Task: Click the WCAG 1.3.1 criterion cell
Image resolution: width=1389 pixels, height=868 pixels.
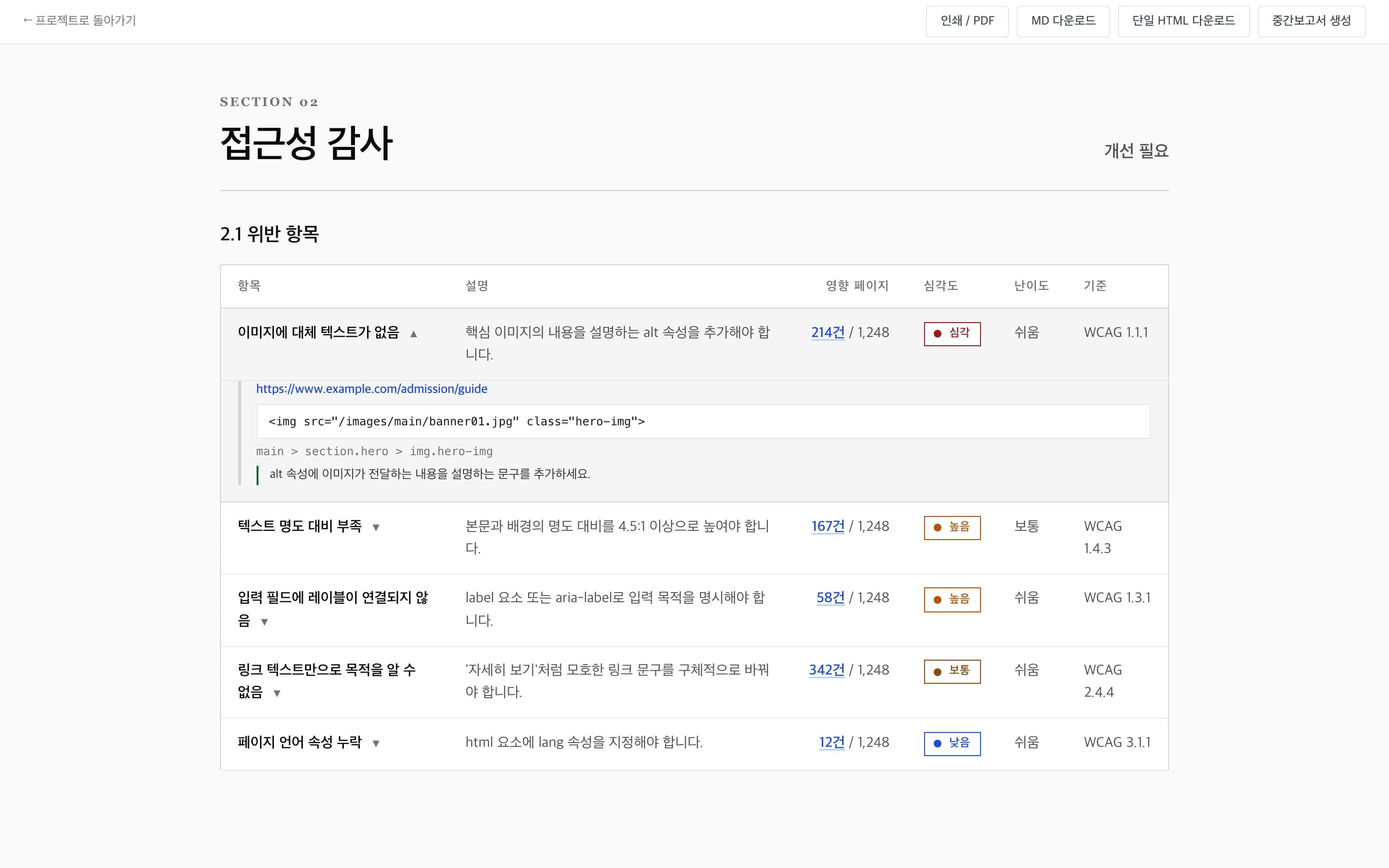Action: pyautogui.click(x=1117, y=597)
